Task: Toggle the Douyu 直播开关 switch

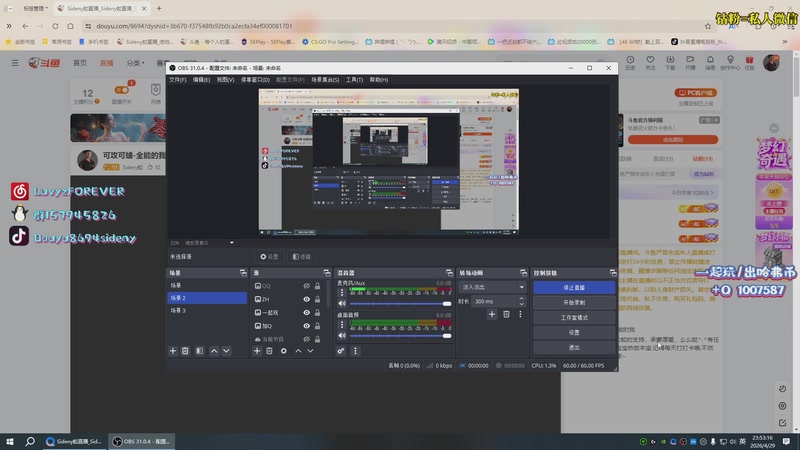Action: (x=121, y=90)
